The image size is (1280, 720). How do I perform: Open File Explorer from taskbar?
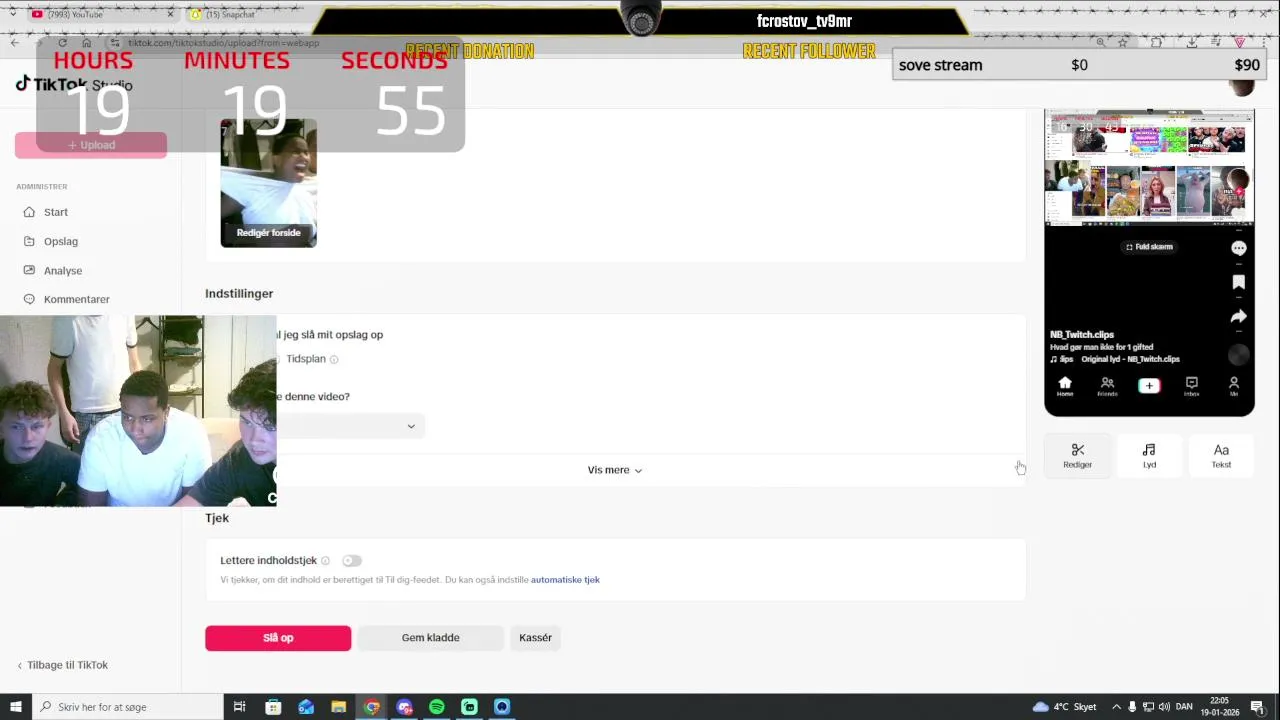338,707
